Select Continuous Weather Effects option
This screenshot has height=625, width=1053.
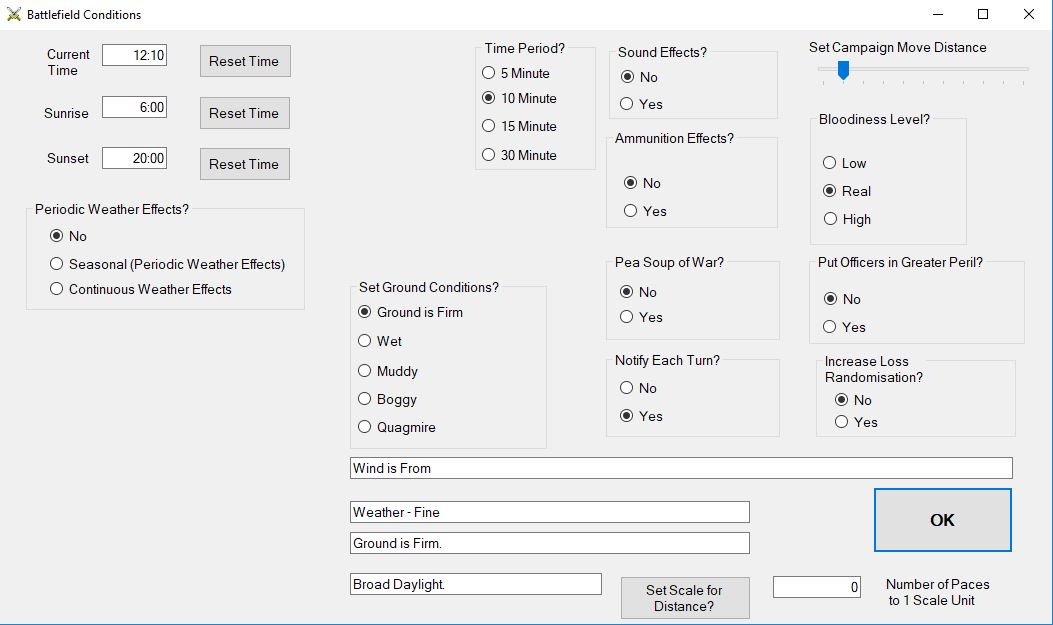click(57, 289)
